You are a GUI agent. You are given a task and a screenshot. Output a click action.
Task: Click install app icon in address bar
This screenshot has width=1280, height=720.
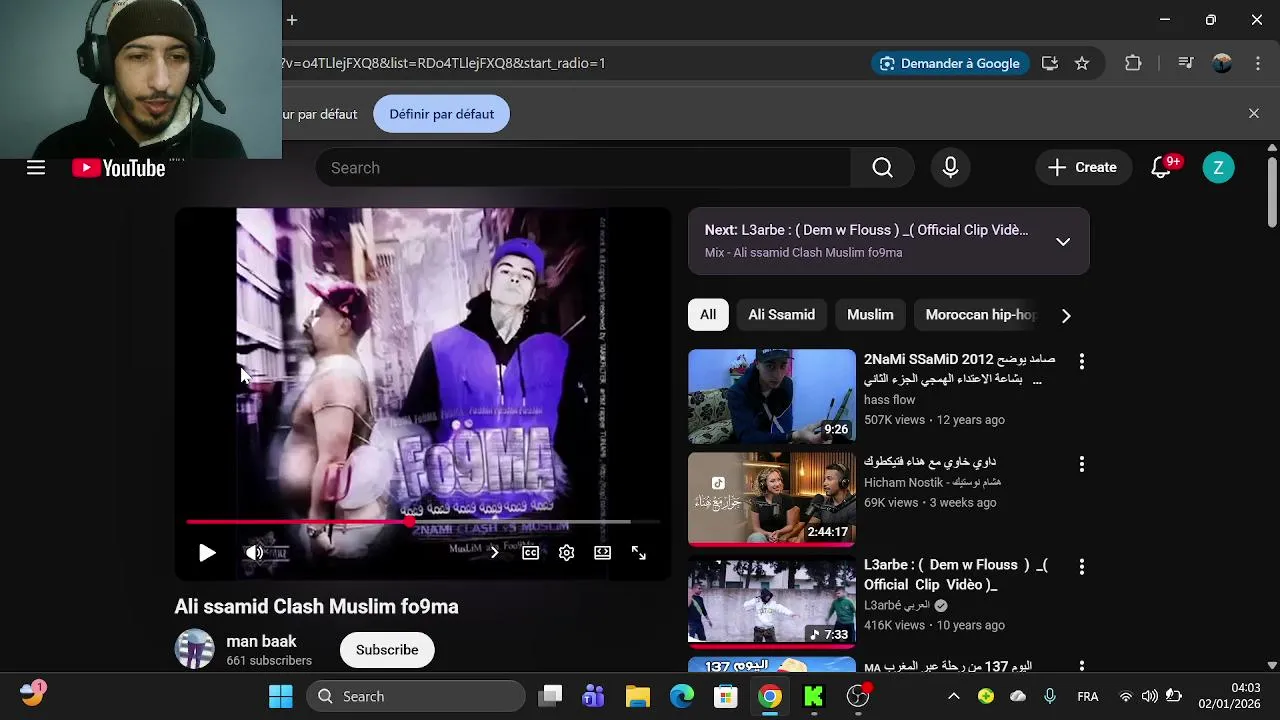coord(1050,63)
